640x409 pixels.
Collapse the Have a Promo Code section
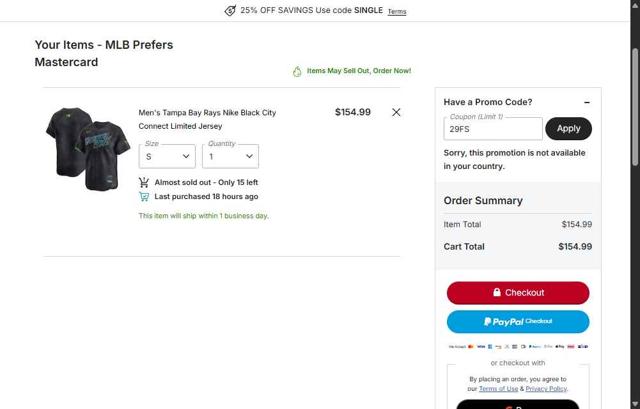pyautogui.click(x=587, y=102)
